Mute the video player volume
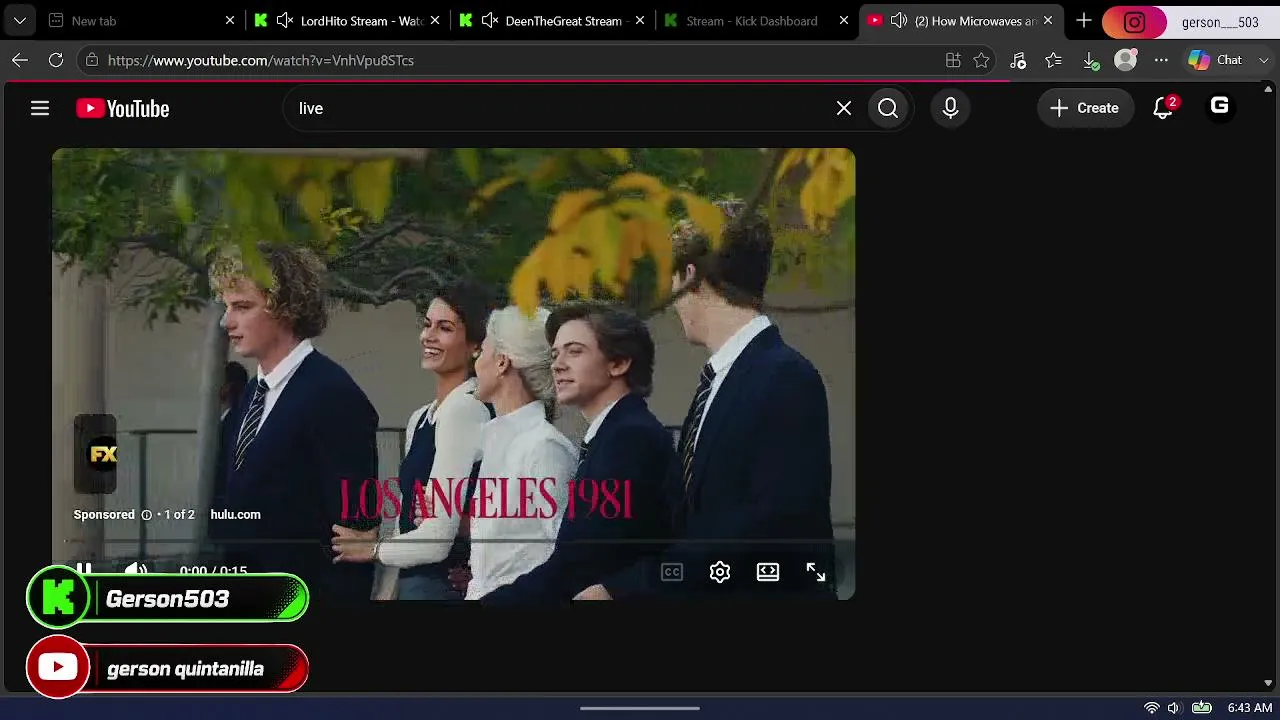1280x720 pixels. click(136, 570)
